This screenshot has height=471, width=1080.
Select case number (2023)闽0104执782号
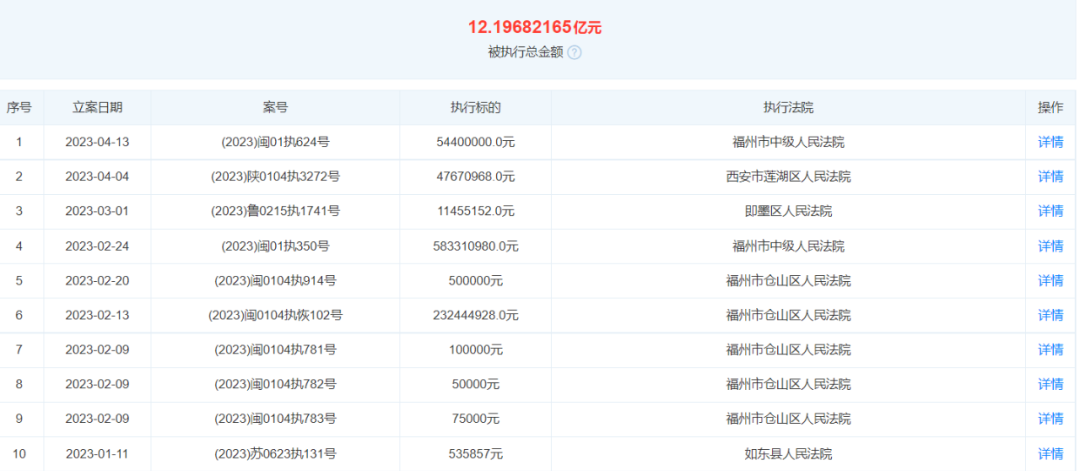coord(275,384)
